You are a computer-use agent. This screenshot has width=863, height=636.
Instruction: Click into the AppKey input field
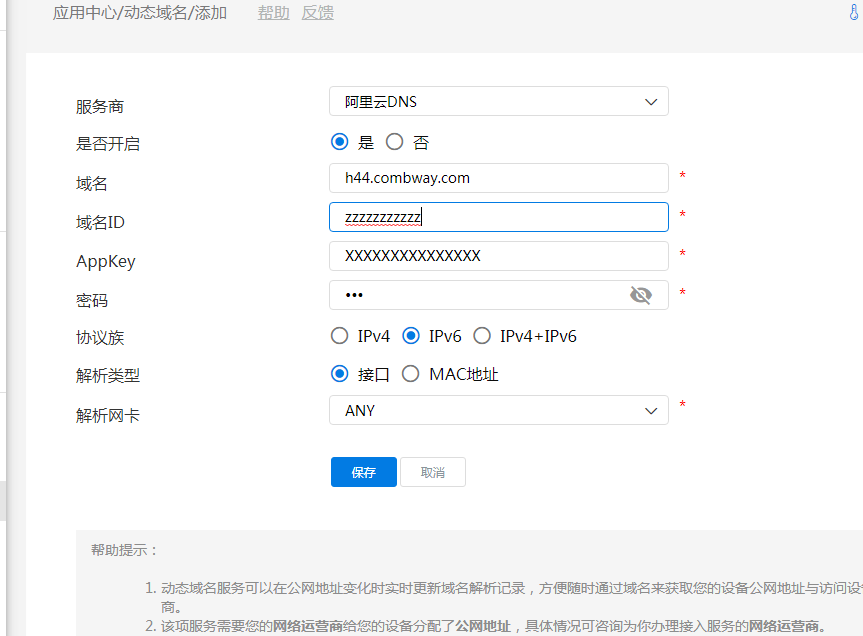click(x=498, y=256)
